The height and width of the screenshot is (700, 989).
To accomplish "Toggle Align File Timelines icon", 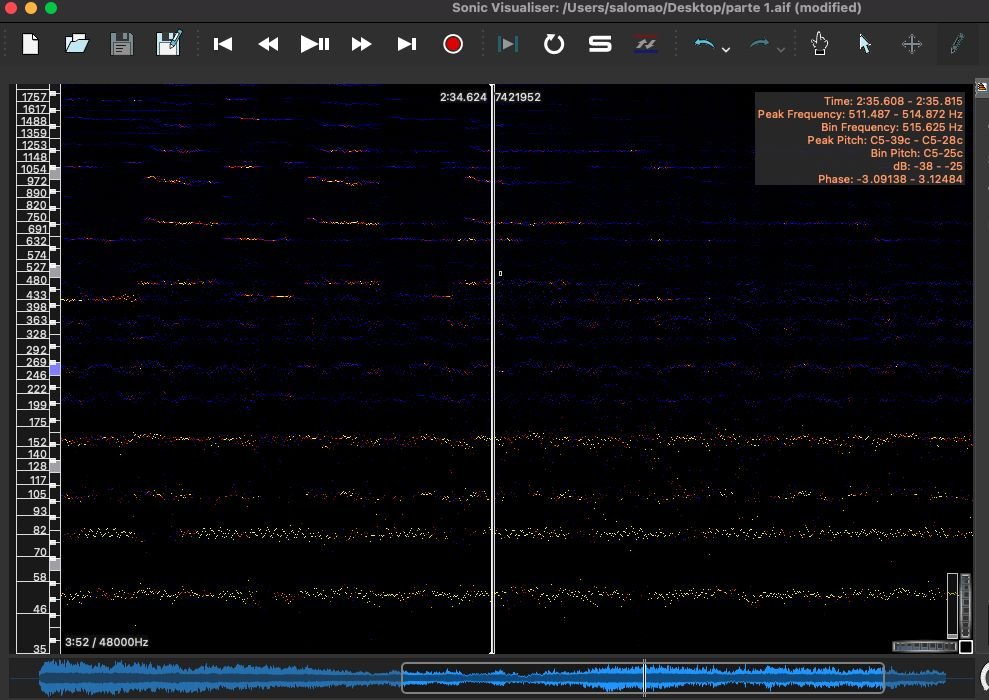I will [x=645, y=44].
